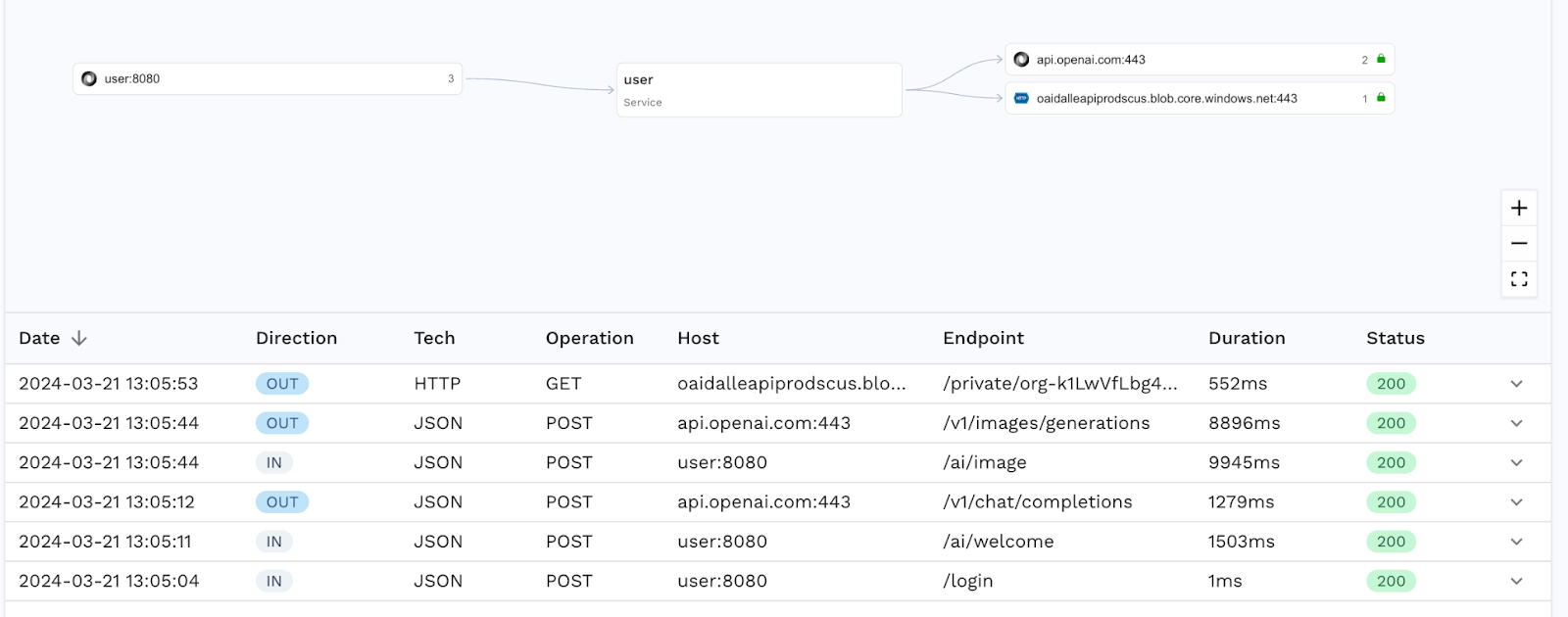Click the Direction column header
Image resolution: width=1568 pixels, height=617 pixels.
(296, 338)
